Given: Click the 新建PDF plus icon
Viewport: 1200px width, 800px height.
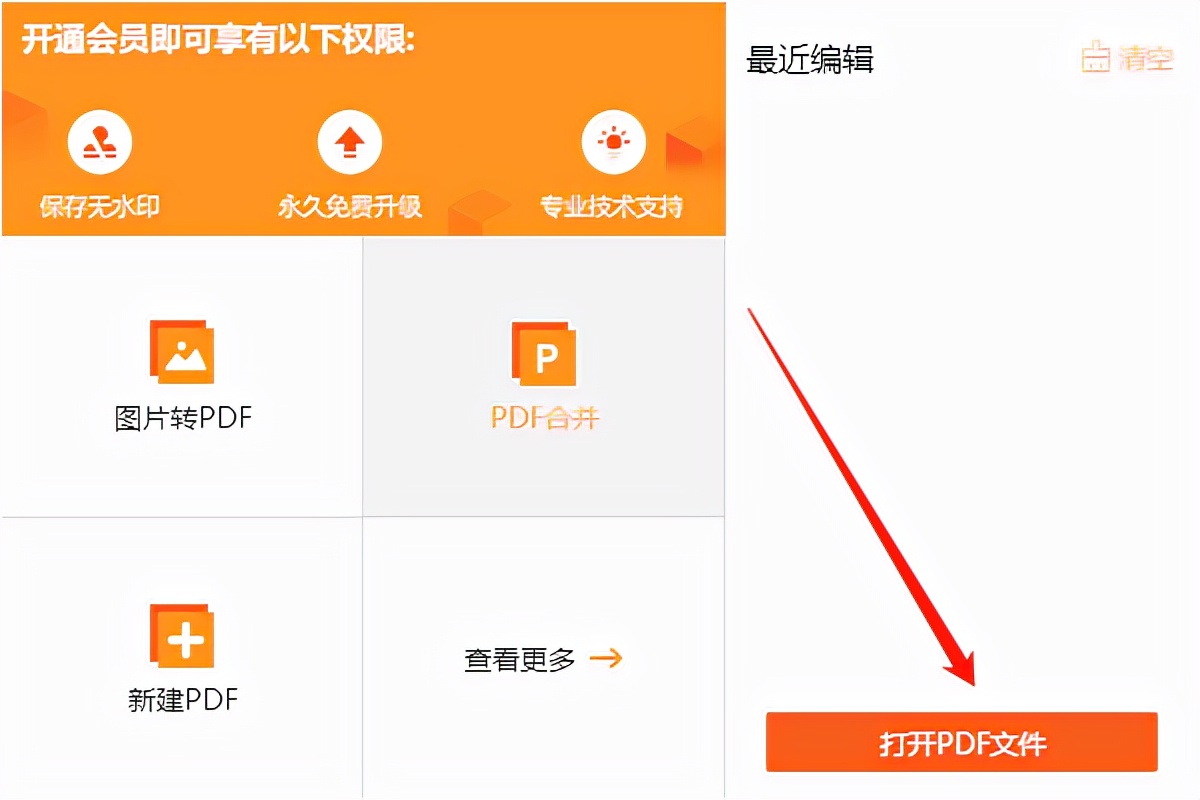Looking at the screenshot, I should pyautogui.click(x=182, y=636).
